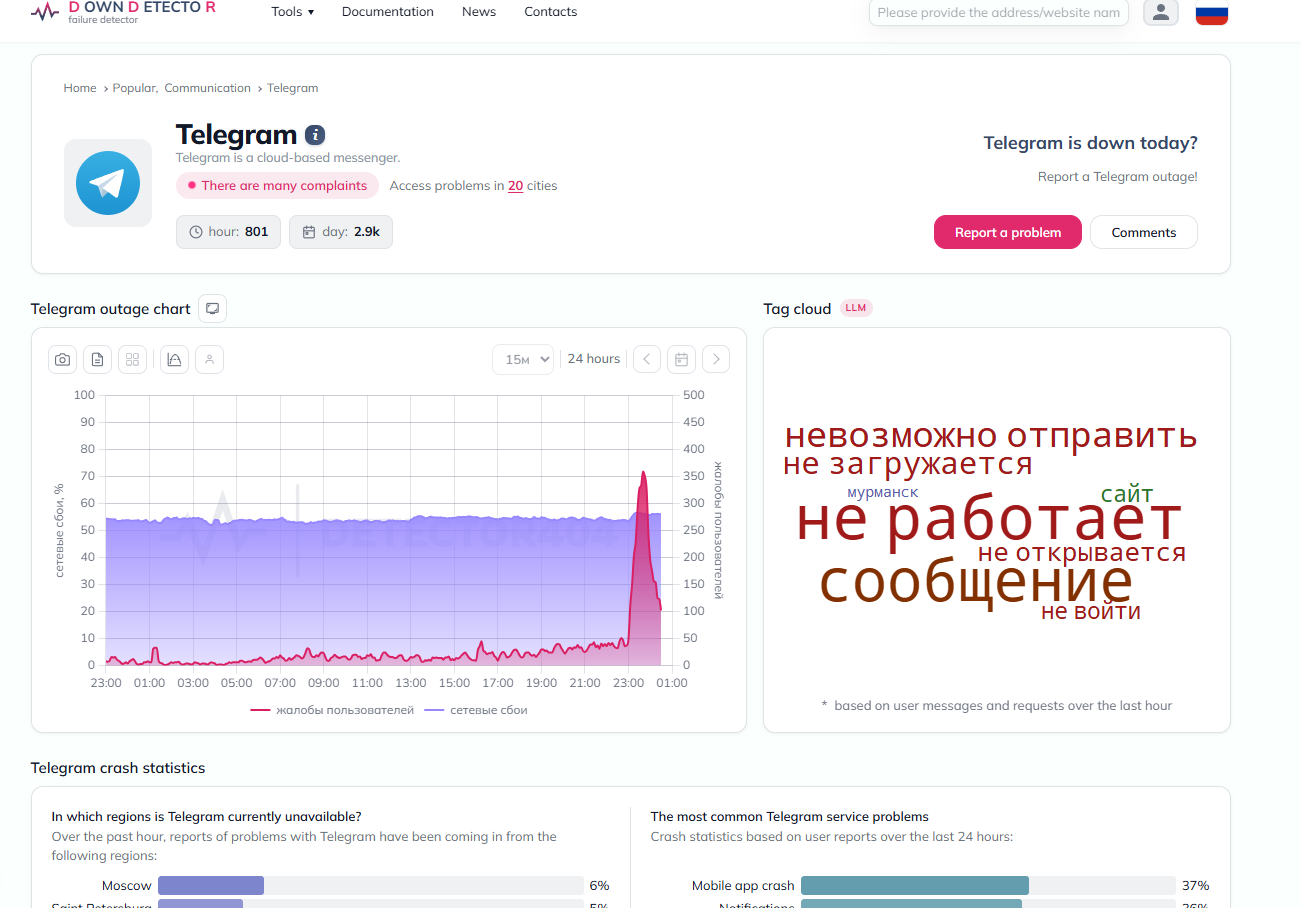Click the 'сайт' tag
The image size is (1301, 908).
click(1127, 495)
